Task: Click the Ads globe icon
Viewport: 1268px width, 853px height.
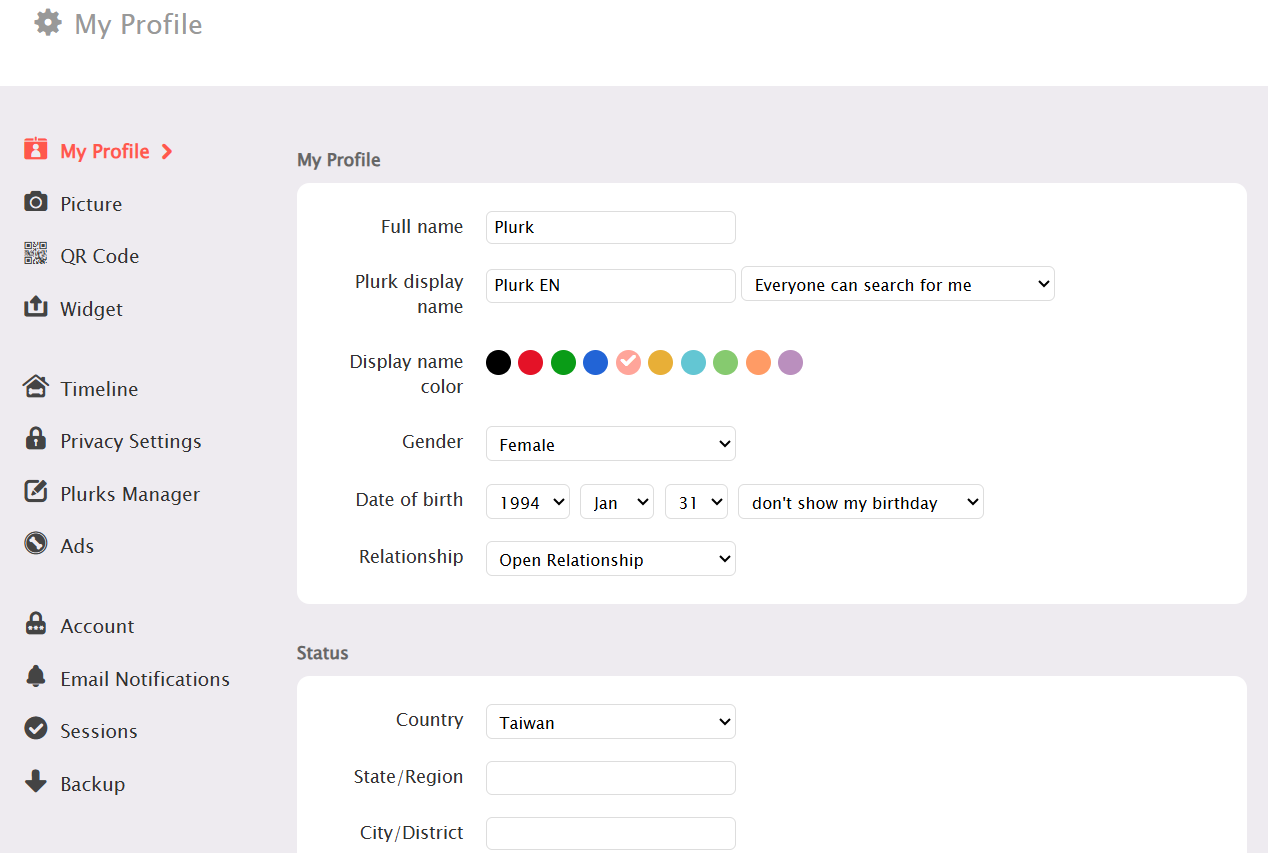Action: 36,544
